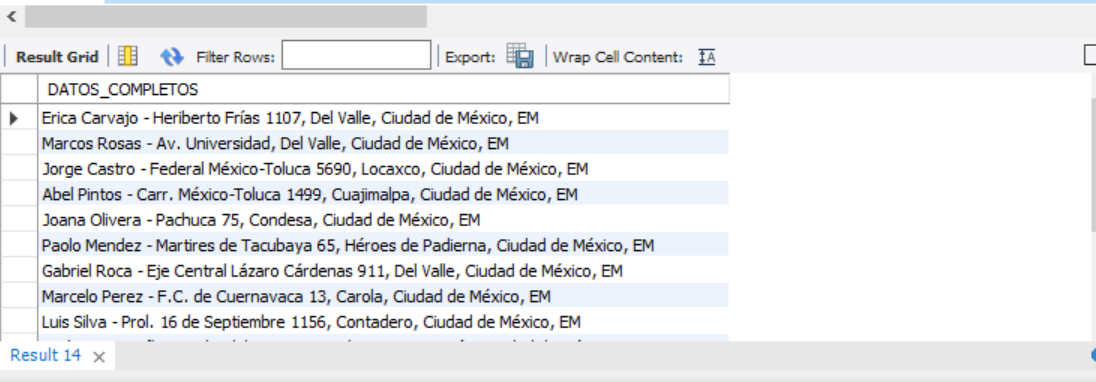This screenshot has width=1096, height=382.
Task: Close the Result 14 tab
Action: (99, 357)
